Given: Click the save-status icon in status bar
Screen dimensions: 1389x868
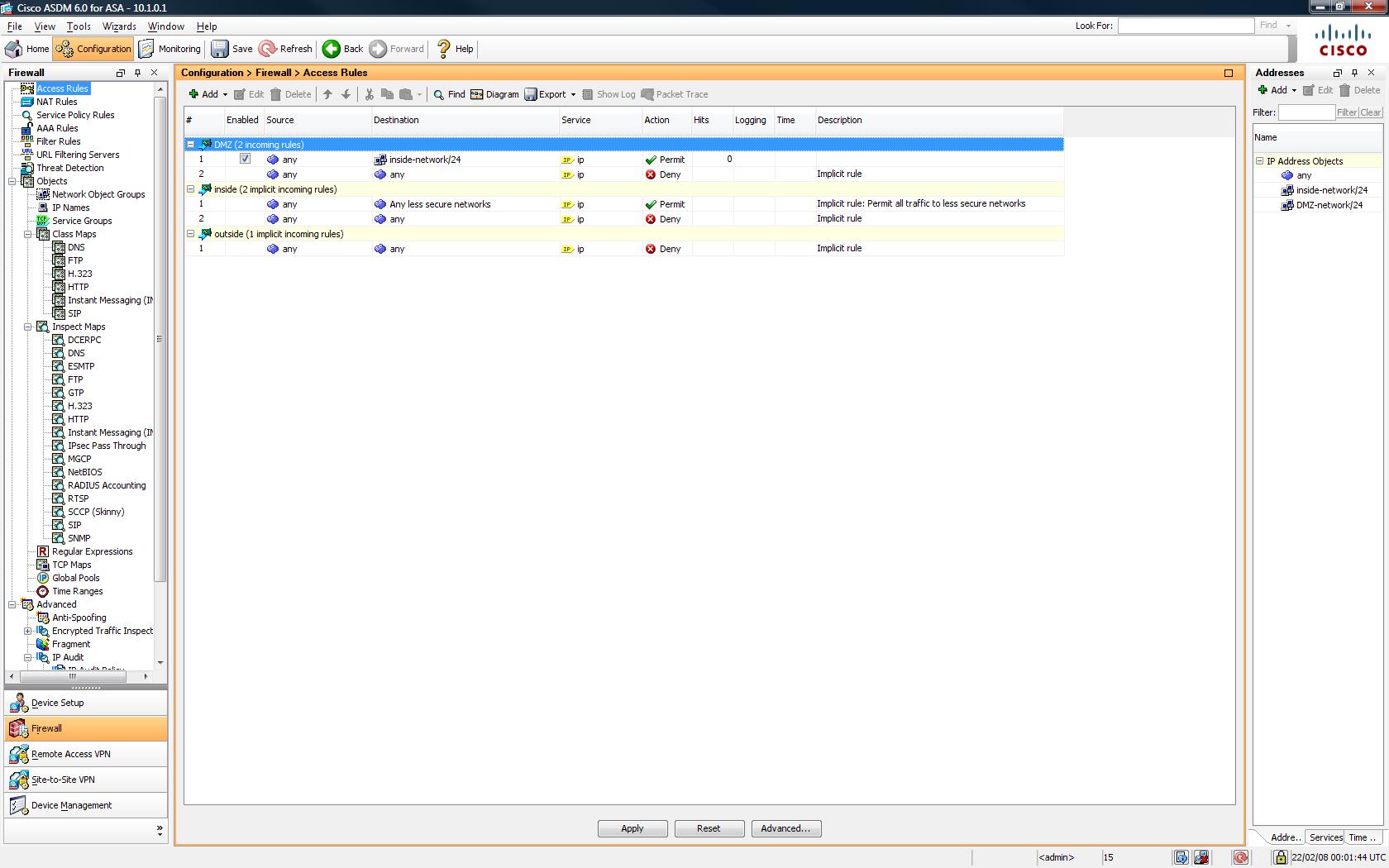Looking at the screenshot, I should (1181, 857).
